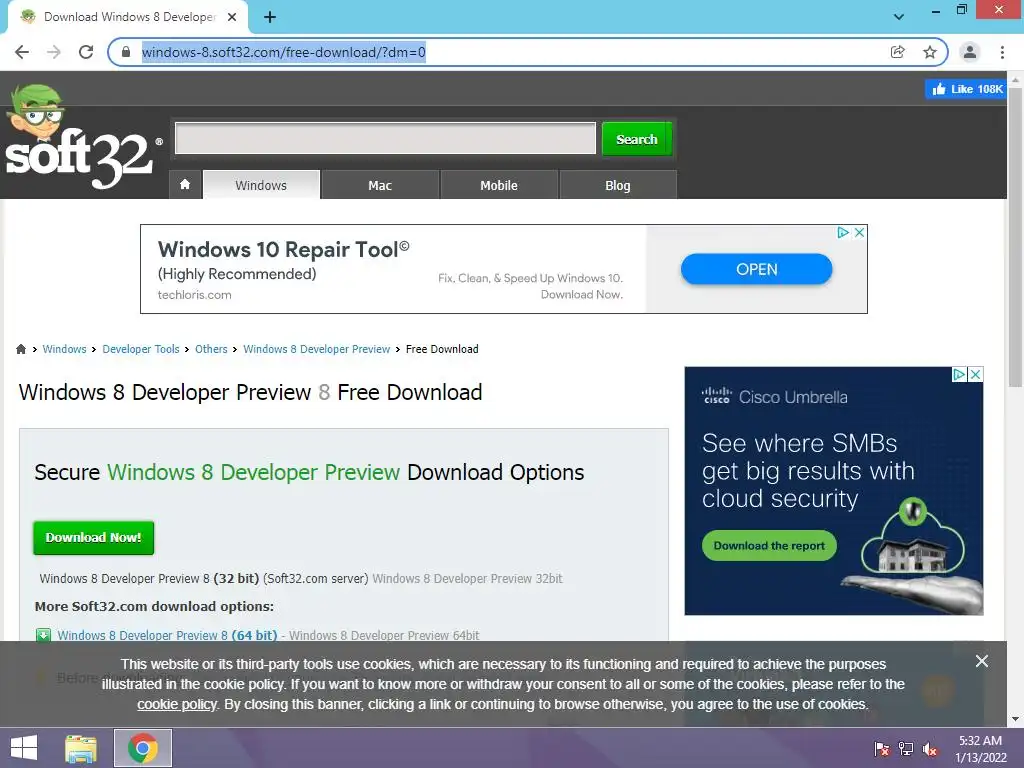The image size is (1024, 768).
Task: Click the page vertical scrollbar thumb
Action: coord(1015,238)
